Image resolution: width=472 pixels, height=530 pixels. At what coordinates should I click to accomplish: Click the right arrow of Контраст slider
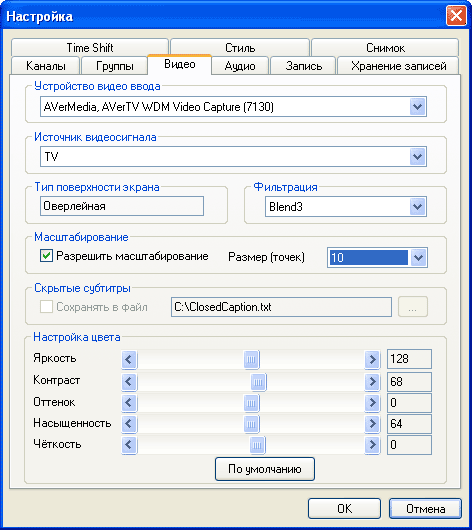(x=372, y=382)
